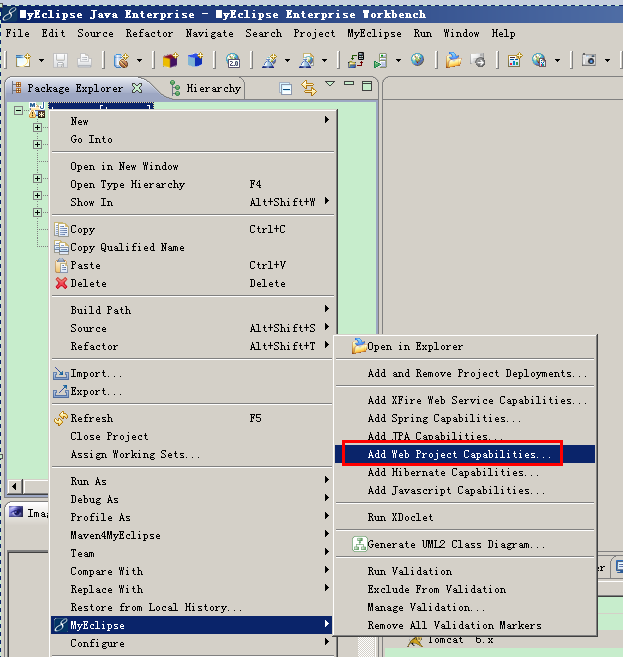Click the blue cube toolbar icon
The image size is (623, 657).
195,60
